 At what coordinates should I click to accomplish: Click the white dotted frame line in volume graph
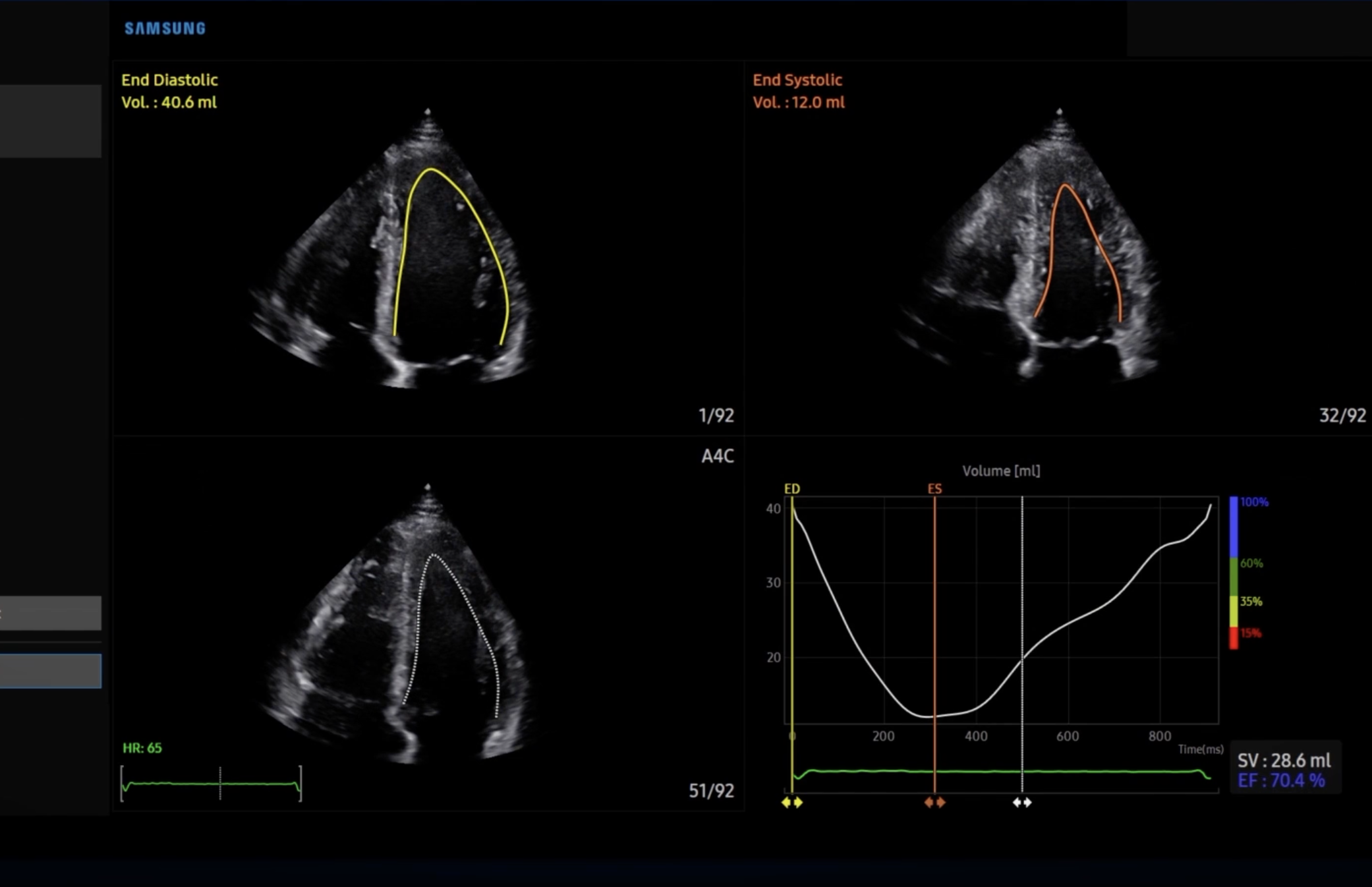tap(1022, 593)
